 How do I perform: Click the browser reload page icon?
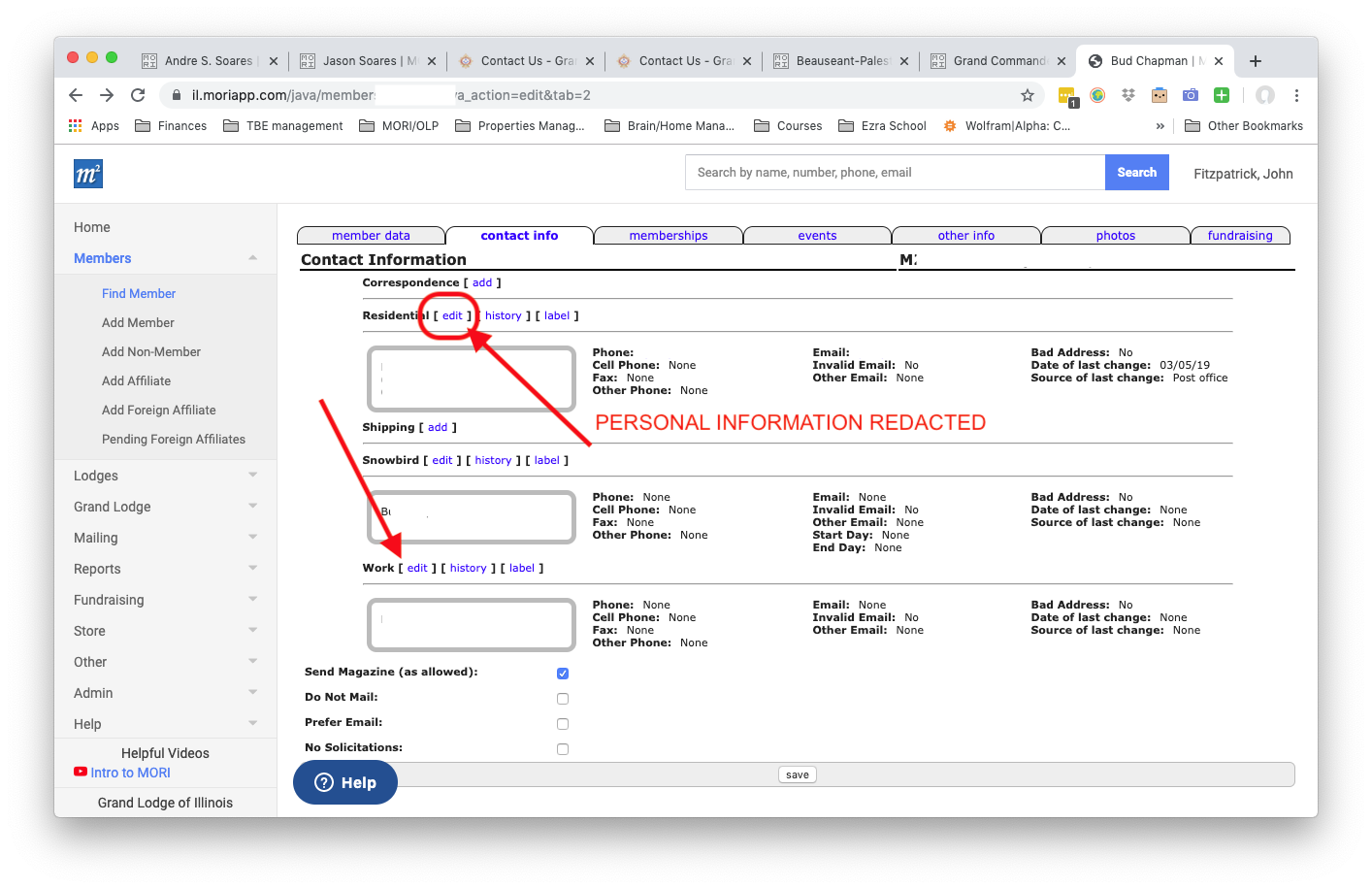(x=138, y=95)
